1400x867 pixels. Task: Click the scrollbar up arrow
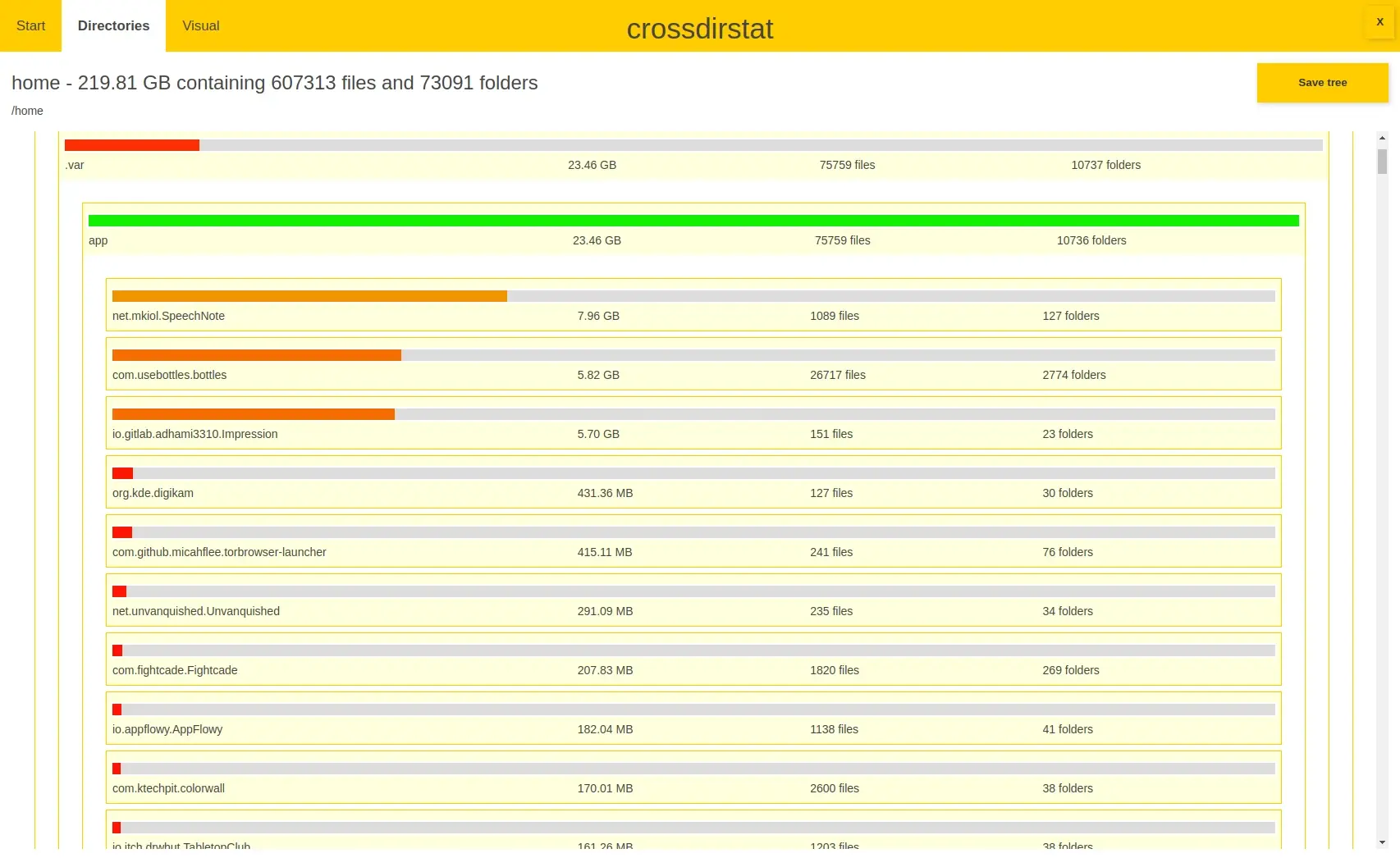pyautogui.click(x=1382, y=138)
